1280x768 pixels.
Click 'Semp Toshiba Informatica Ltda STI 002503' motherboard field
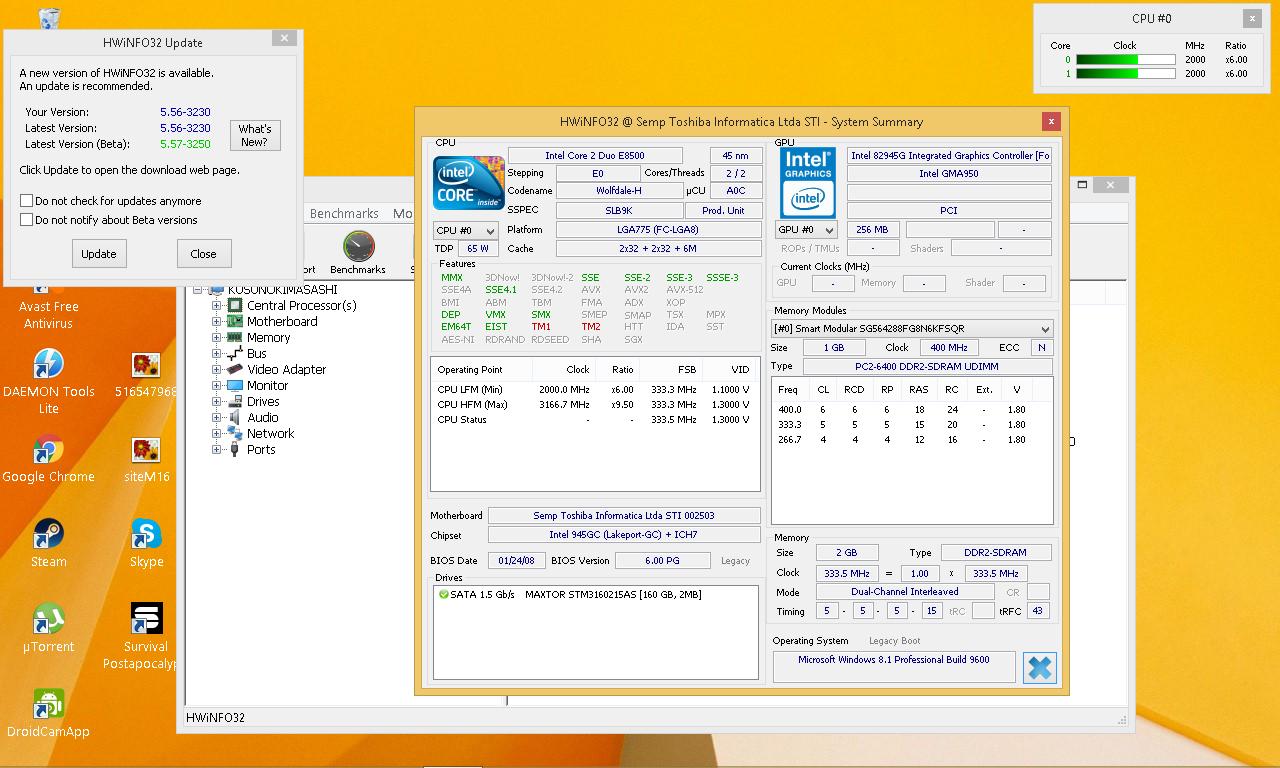(624, 516)
